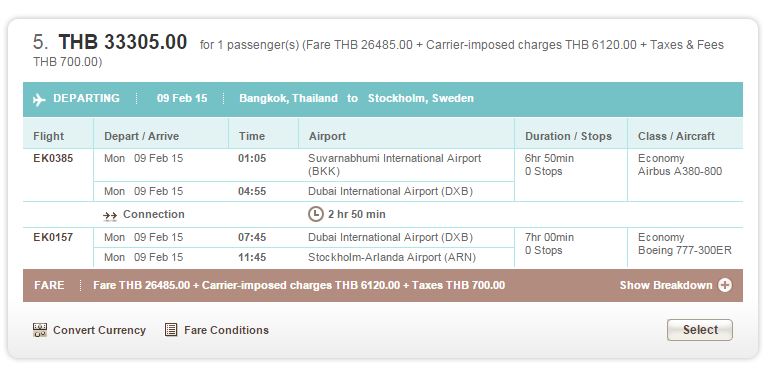Click Suvarnabhumi International Airport (BKK) text

(x=394, y=165)
